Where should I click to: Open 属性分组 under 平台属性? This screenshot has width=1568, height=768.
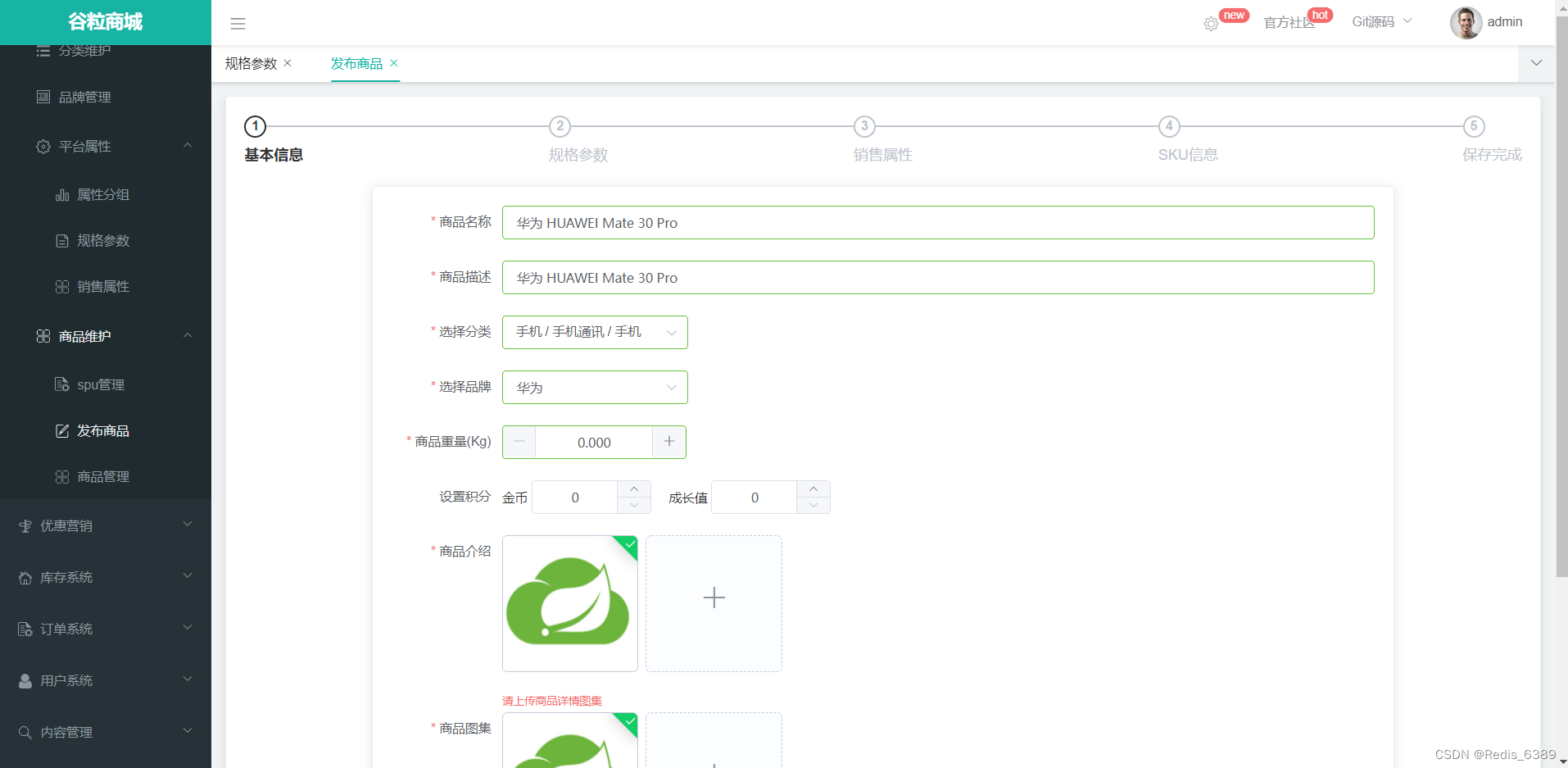tap(102, 194)
